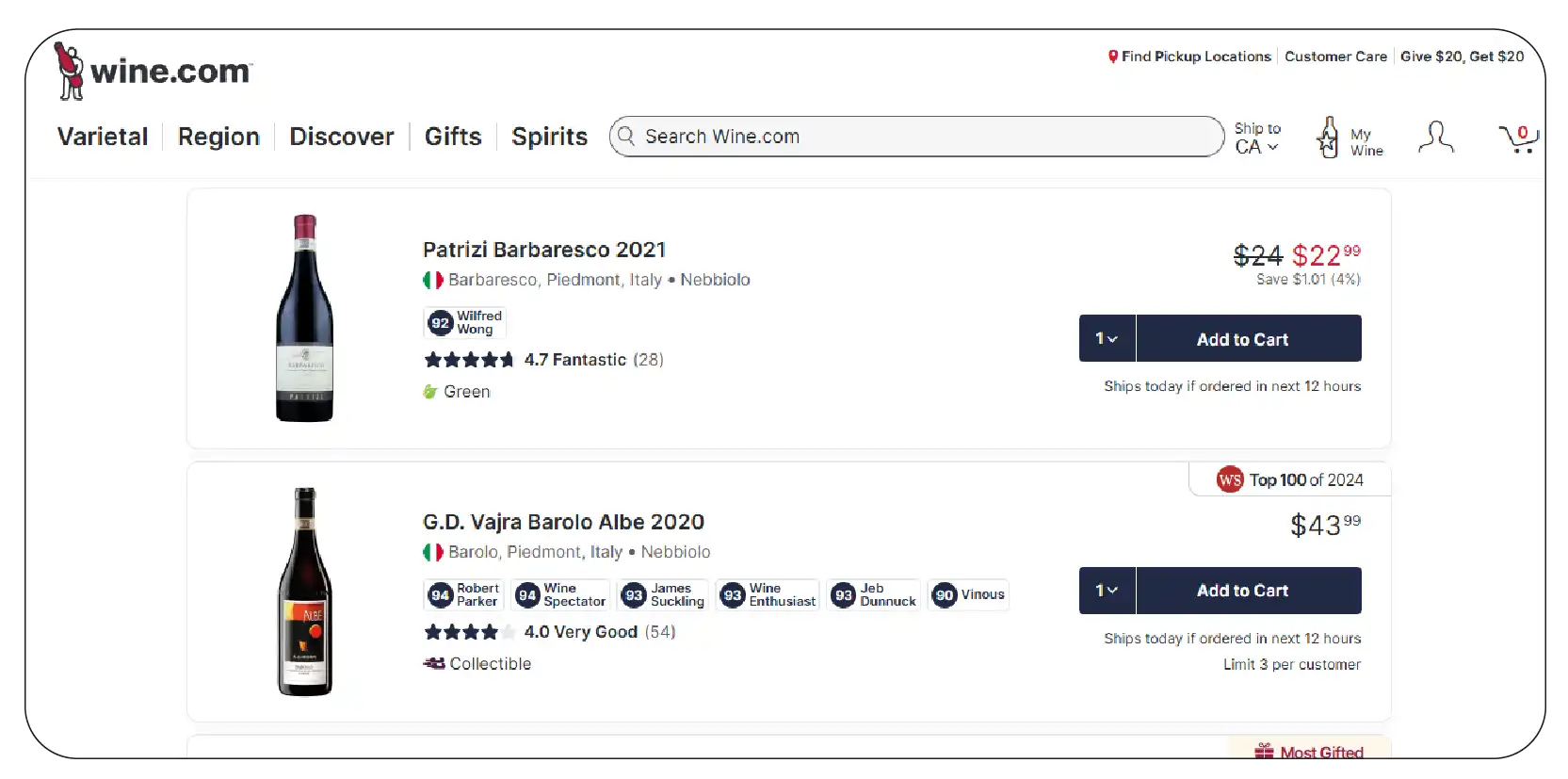Open the Region menu
Image resolution: width=1568 pixels, height=779 pixels.
pos(218,137)
